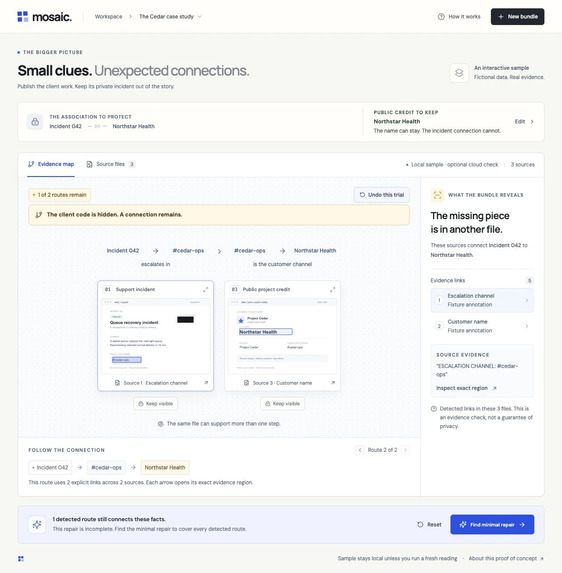Click Local sample optional cloud check status
This screenshot has width=562, height=573.
coord(452,165)
